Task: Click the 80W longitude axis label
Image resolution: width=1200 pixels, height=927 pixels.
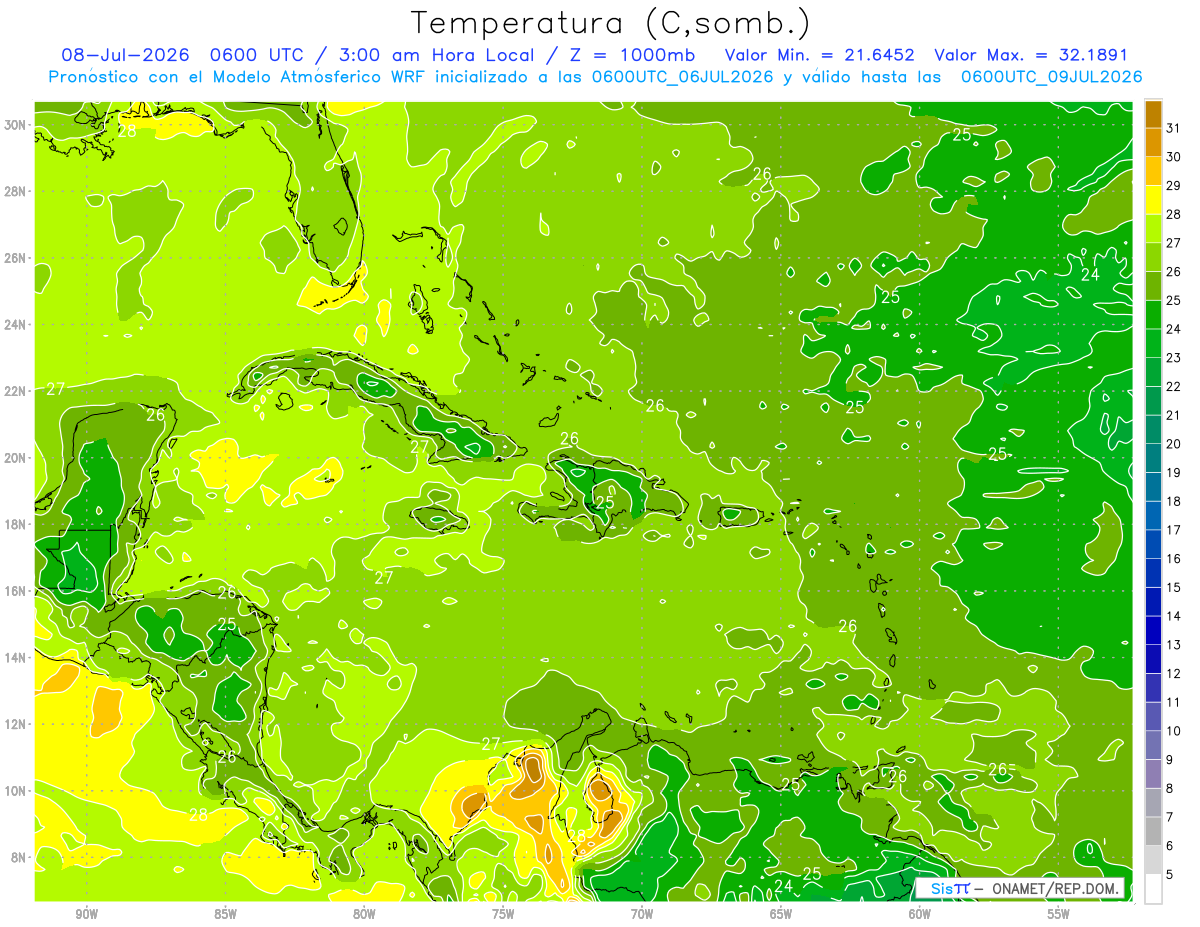Action: 364,914
